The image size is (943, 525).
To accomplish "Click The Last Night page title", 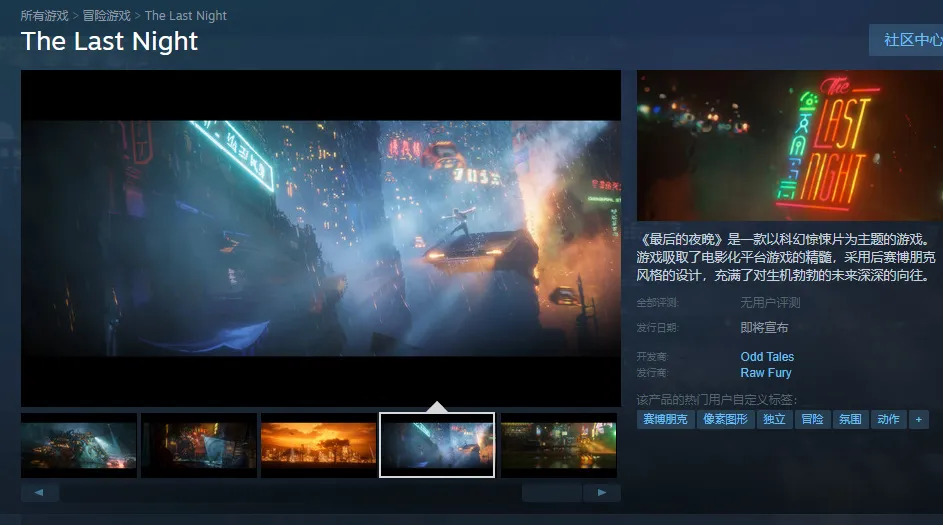I will 109,41.
